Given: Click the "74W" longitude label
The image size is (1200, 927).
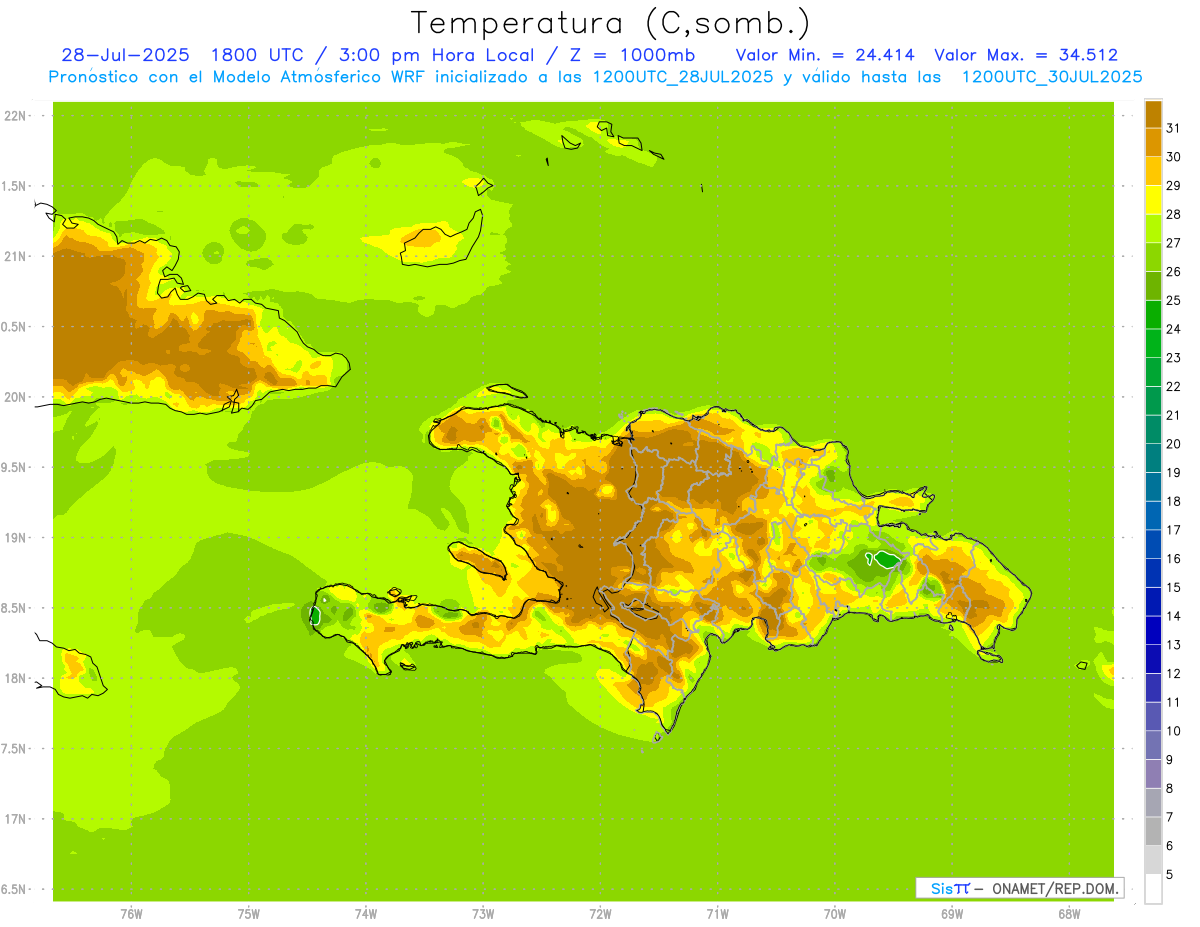Looking at the screenshot, I should point(366,914).
